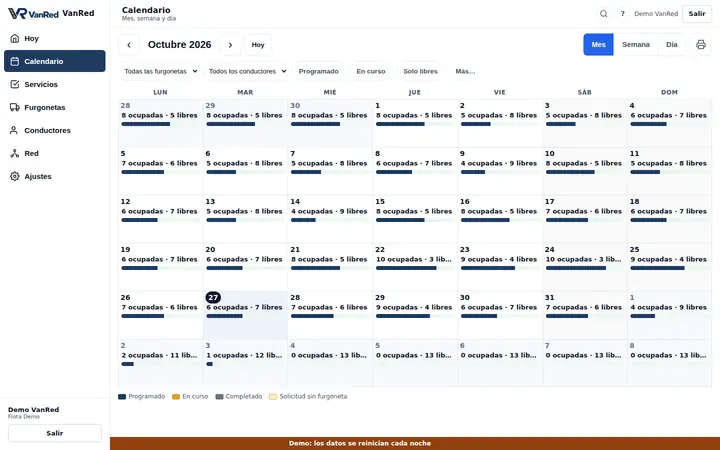The height and width of the screenshot is (450, 720).
Task: Toggle the En curso filter chip
Action: point(371,71)
